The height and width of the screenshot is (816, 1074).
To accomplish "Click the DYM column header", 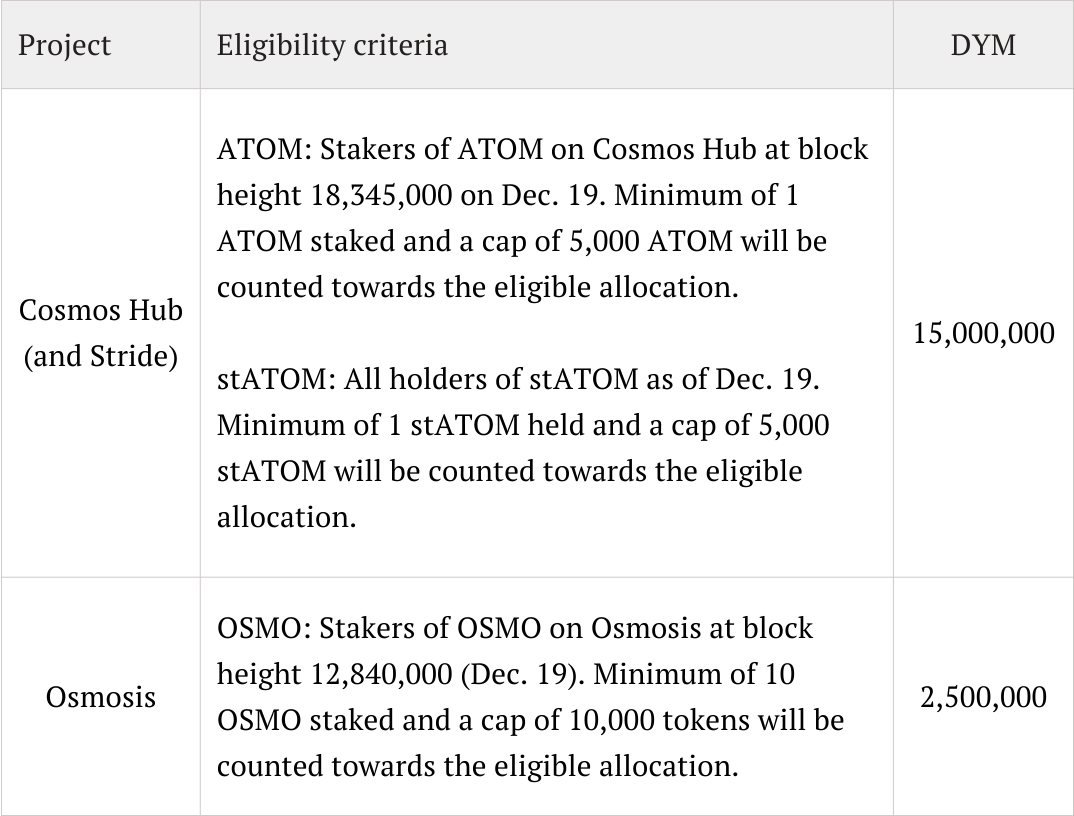I will (x=983, y=45).
